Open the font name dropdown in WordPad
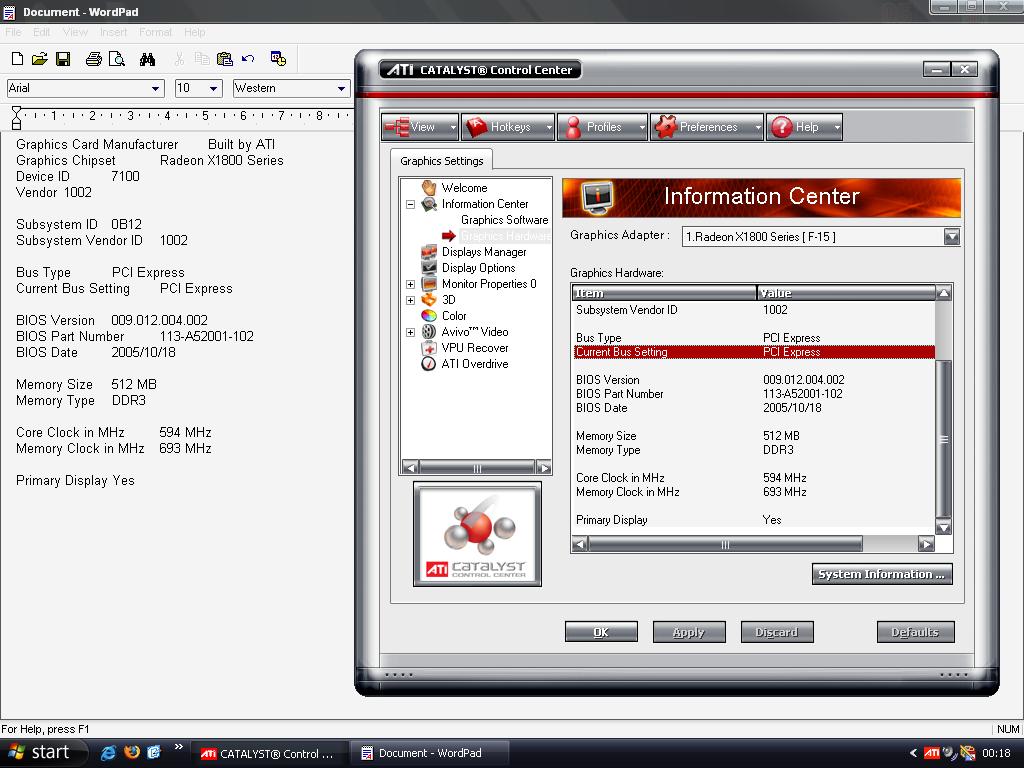The width and height of the screenshot is (1024, 768). pos(155,88)
